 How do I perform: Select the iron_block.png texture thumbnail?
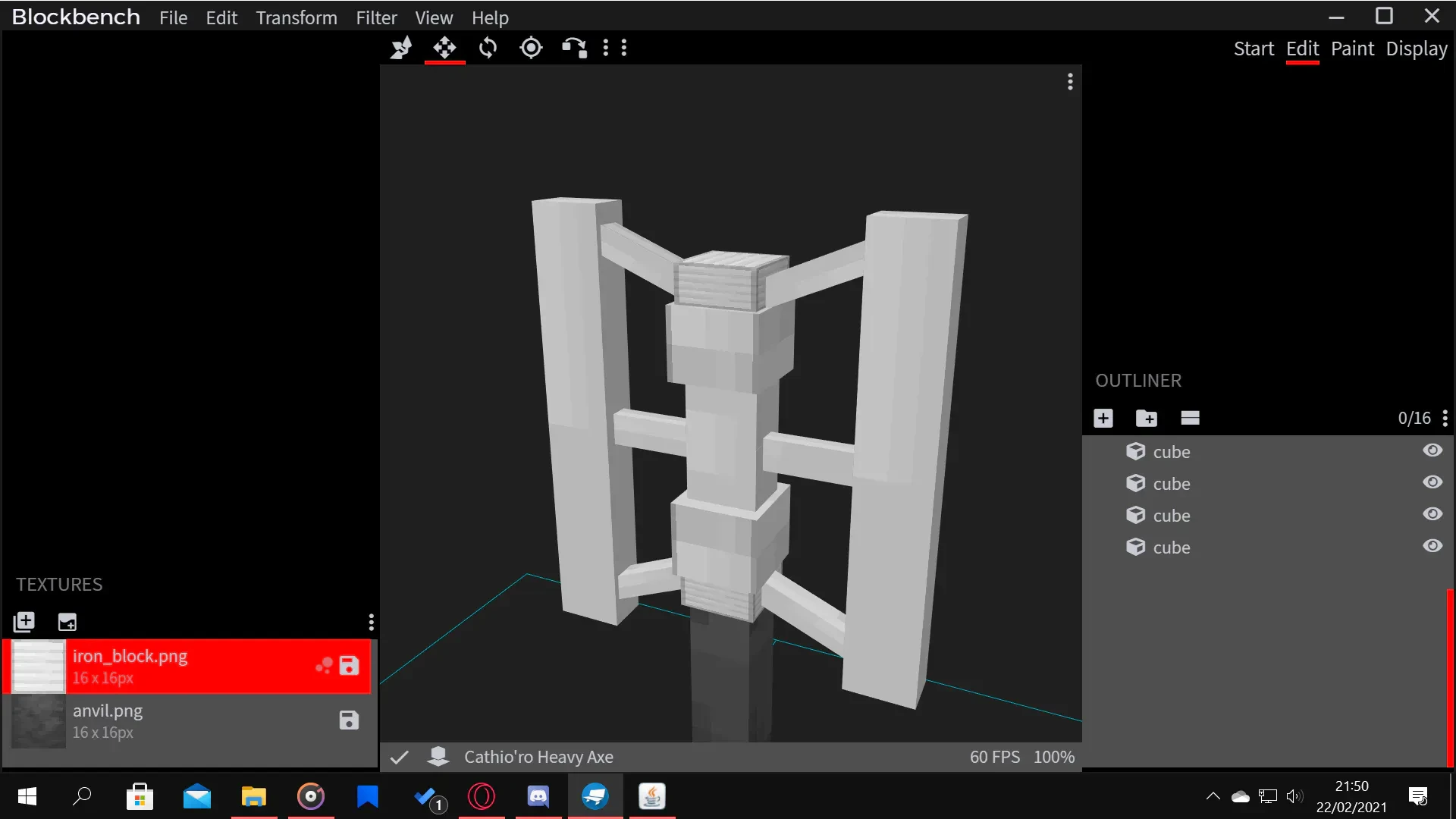tap(39, 667)
